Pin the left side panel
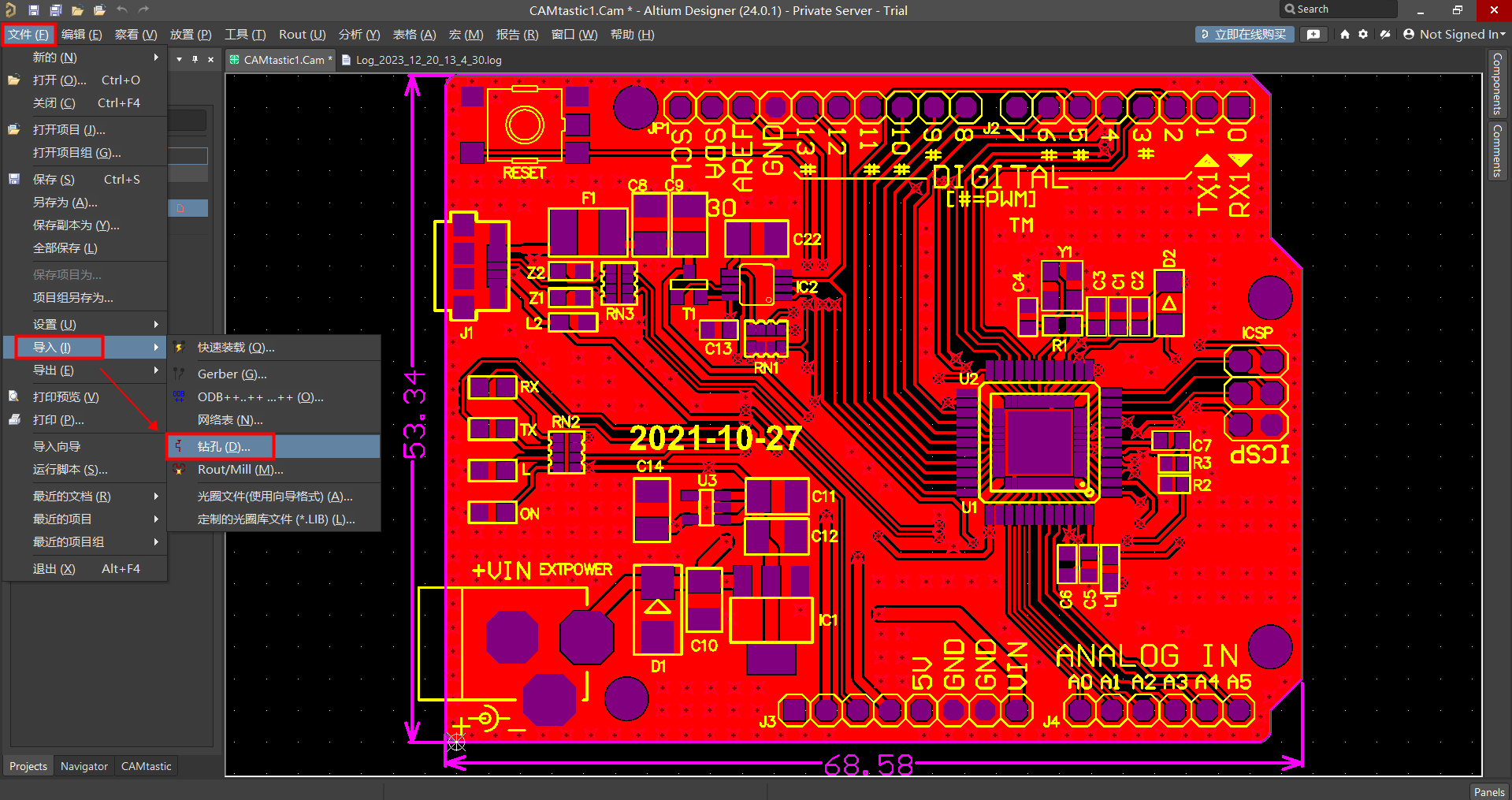Viewport: 1512px width, 800px height. [195, 59]
